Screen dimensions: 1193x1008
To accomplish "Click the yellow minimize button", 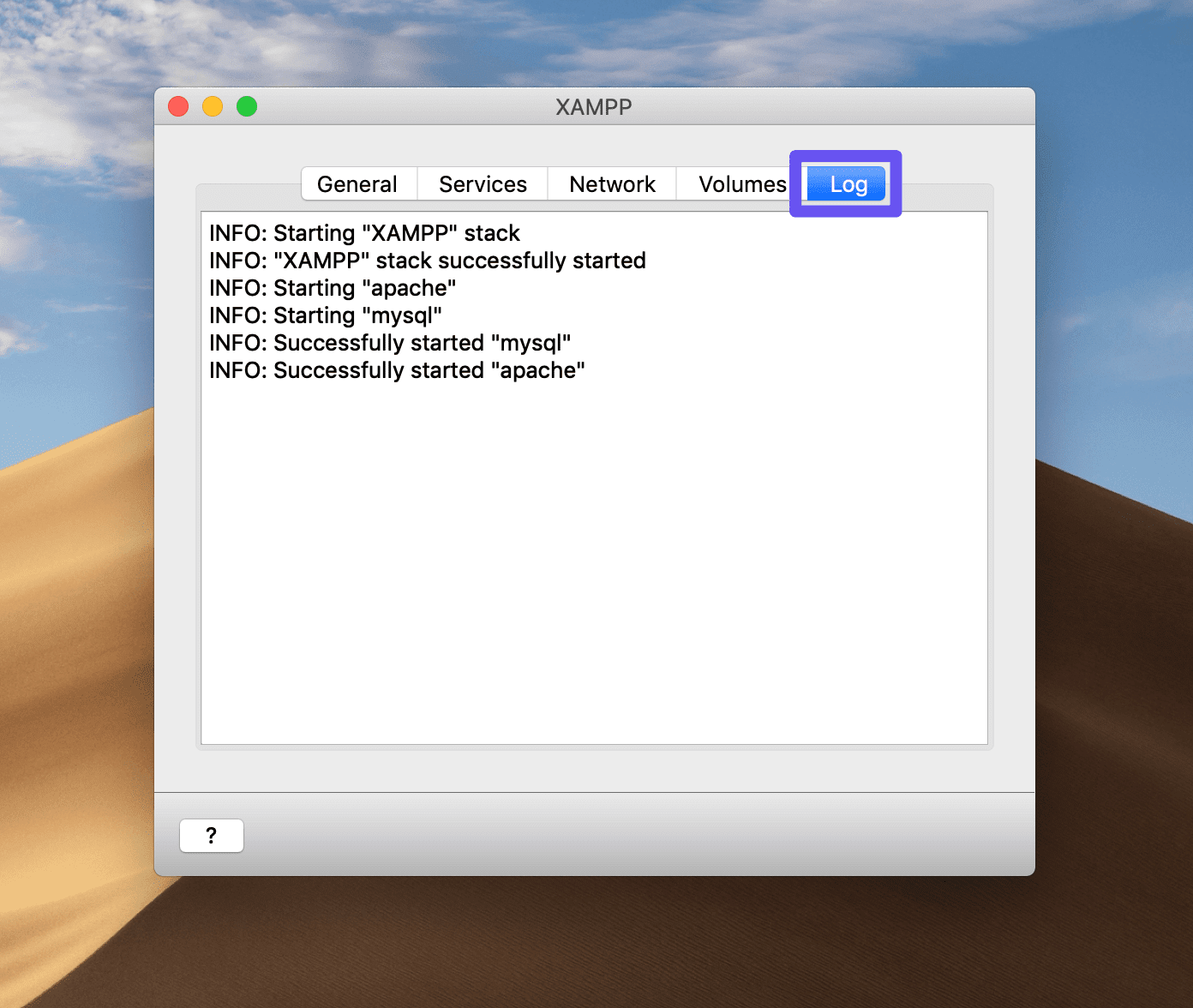I will coord(212,106).
